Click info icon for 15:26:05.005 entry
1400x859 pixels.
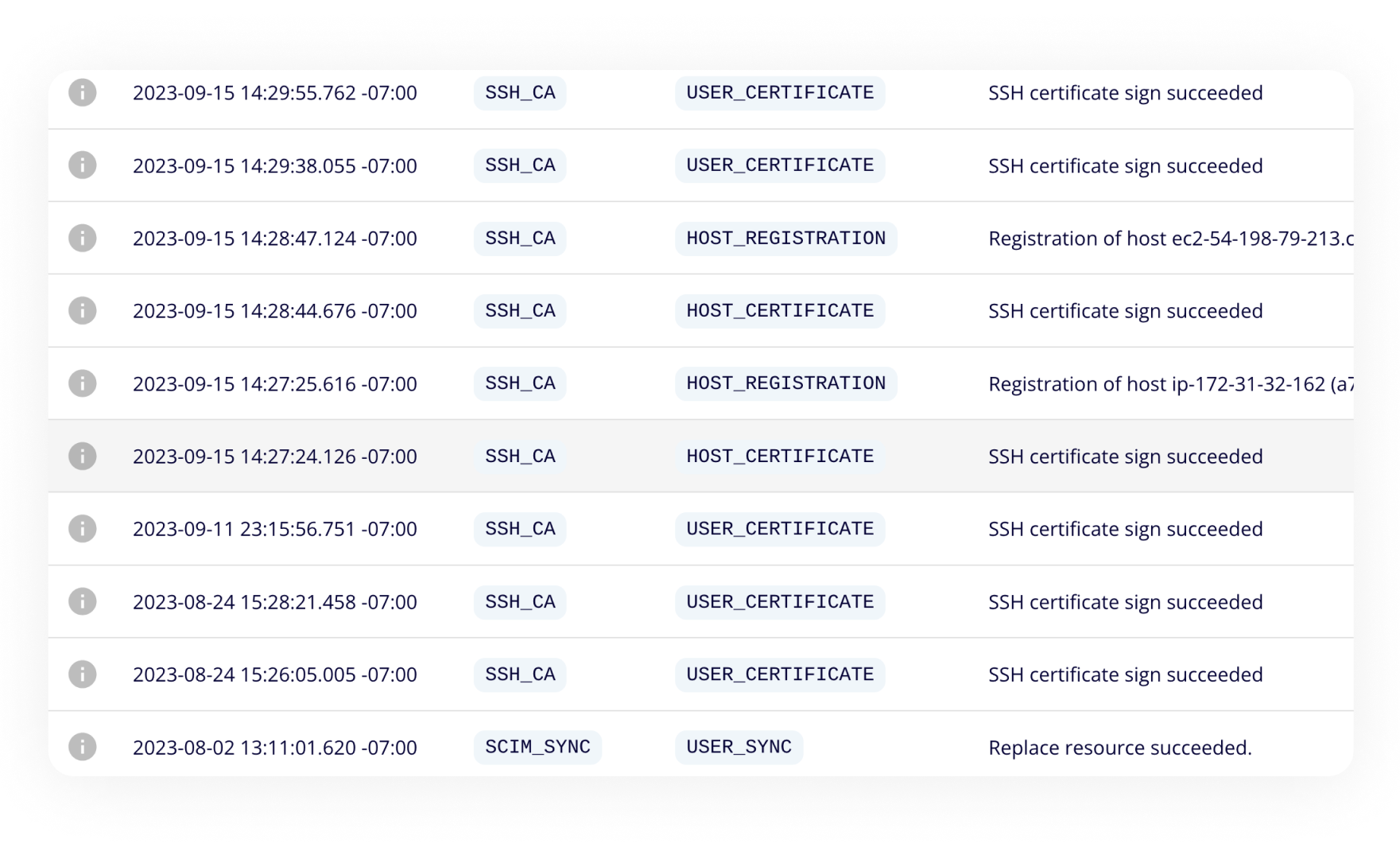pos(82,674)
